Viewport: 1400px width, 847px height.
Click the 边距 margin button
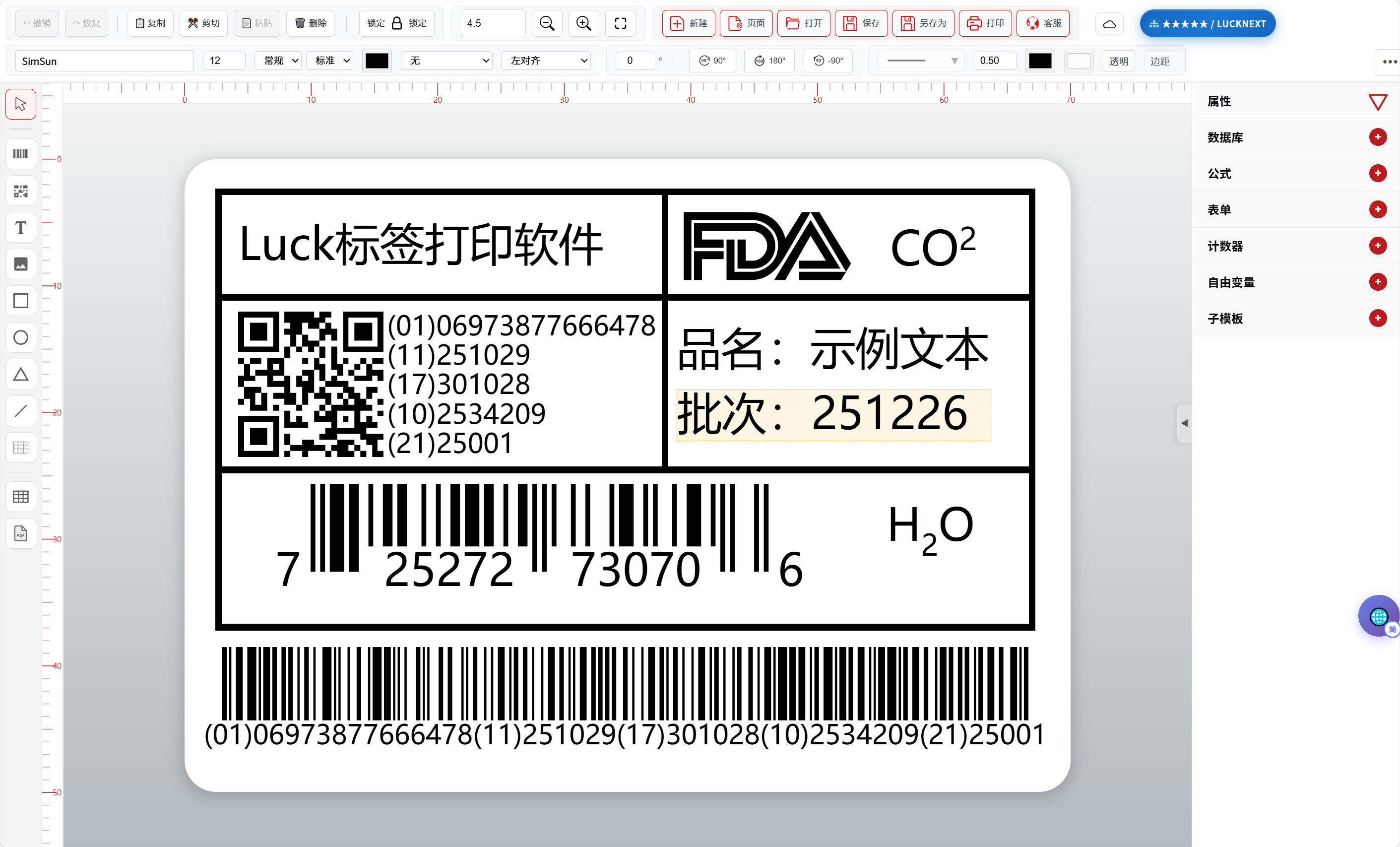[x=1160, y=62]
